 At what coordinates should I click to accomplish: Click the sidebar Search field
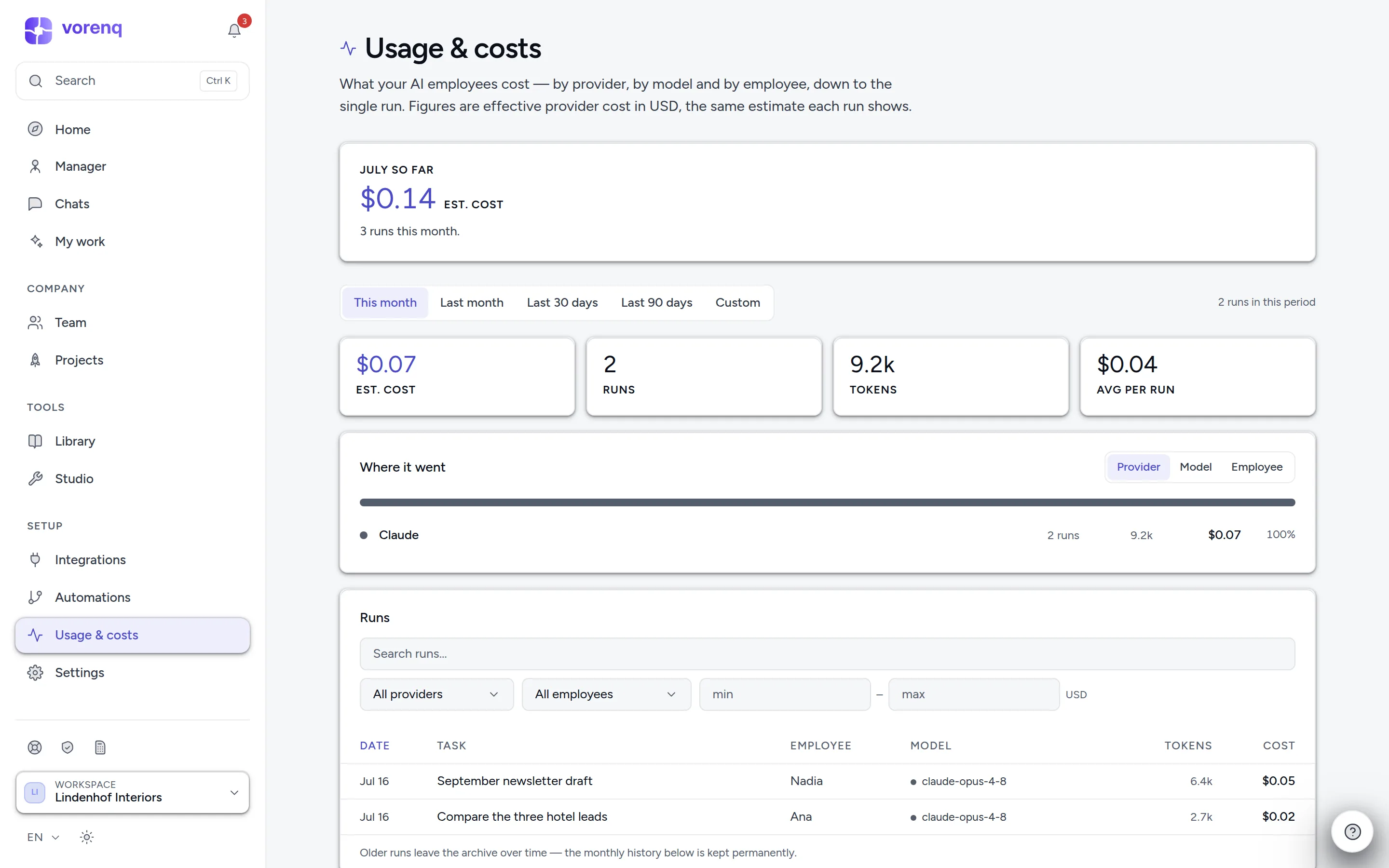click(133, 81)
